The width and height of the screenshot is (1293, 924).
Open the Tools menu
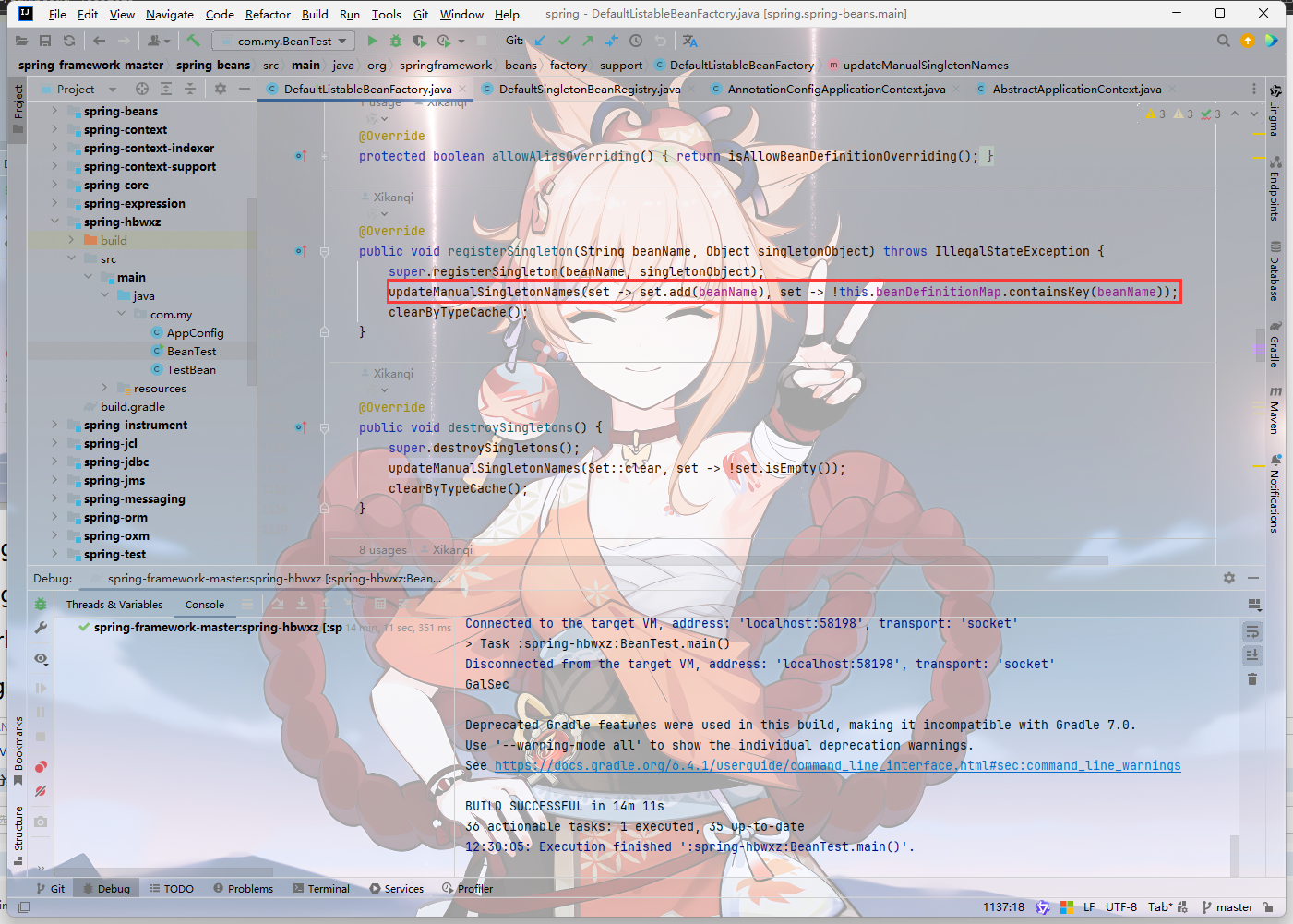[x=386, y=14]
